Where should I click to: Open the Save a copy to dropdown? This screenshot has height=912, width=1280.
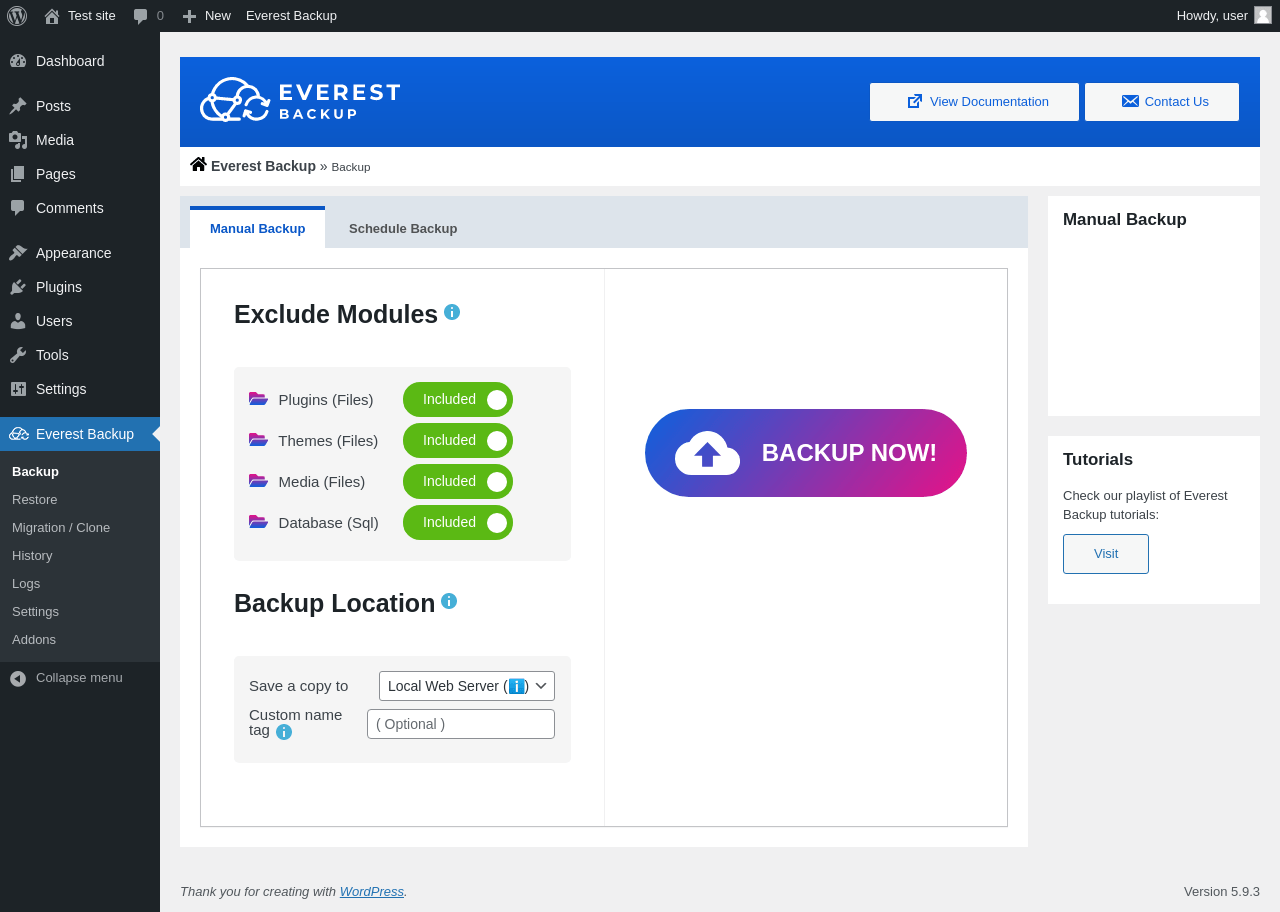467,686
